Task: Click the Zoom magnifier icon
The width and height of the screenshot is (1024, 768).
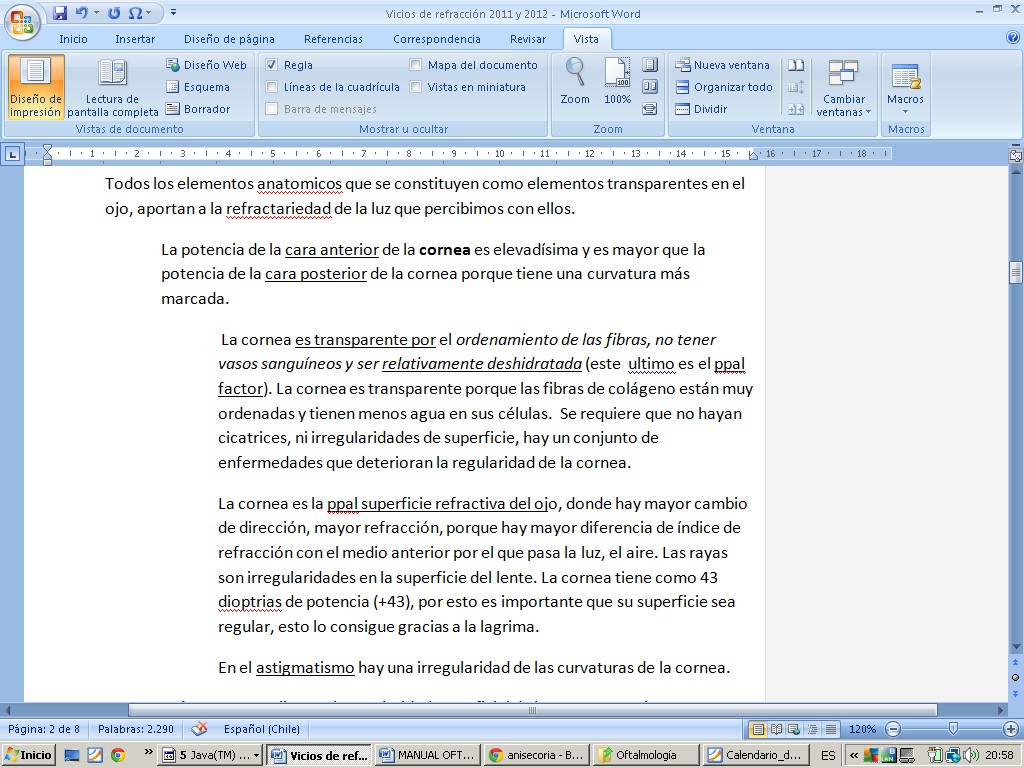Action: coord(575,80)
